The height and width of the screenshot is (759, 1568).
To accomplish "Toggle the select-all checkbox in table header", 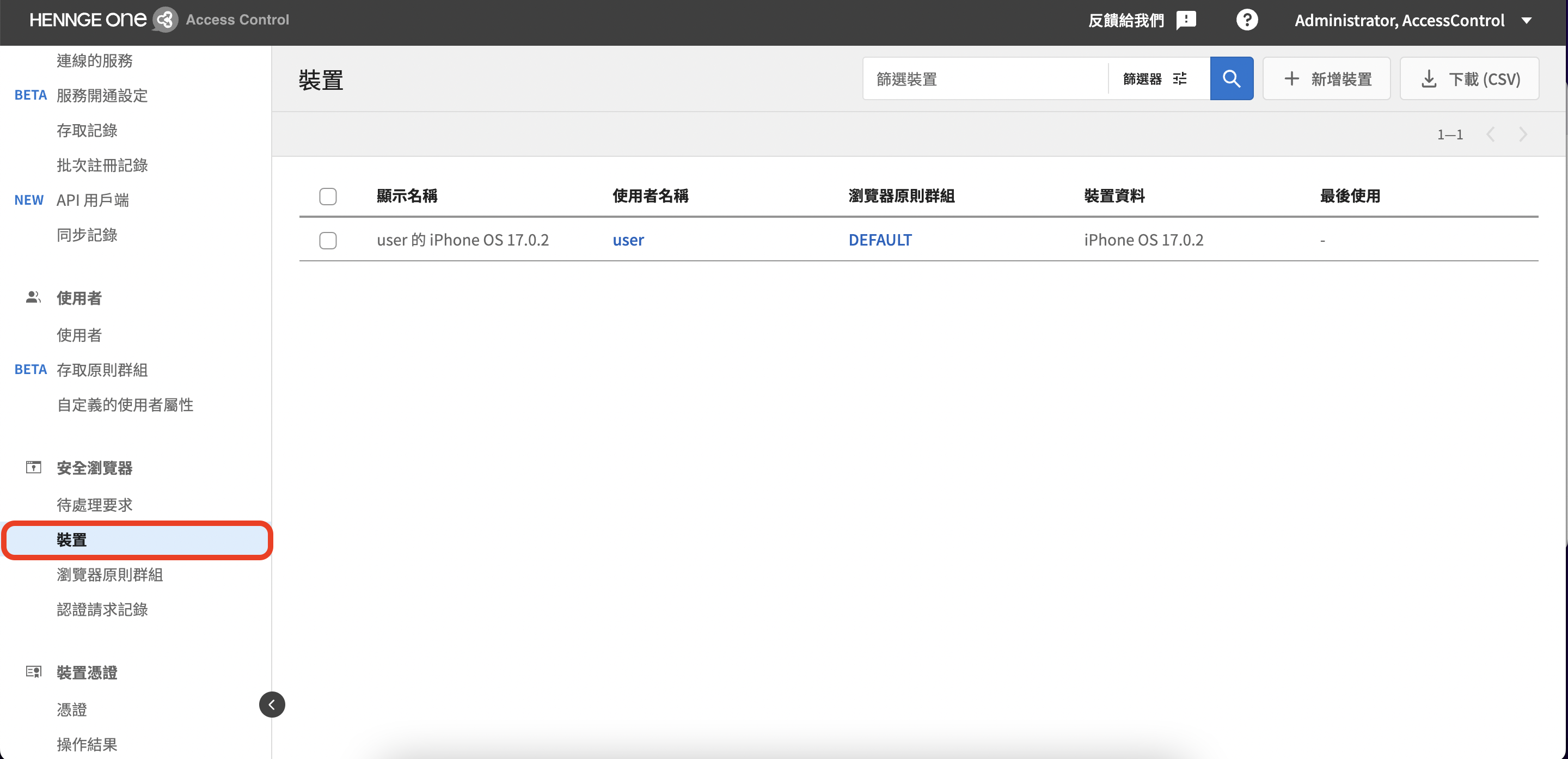I will (x=328, y=197).
